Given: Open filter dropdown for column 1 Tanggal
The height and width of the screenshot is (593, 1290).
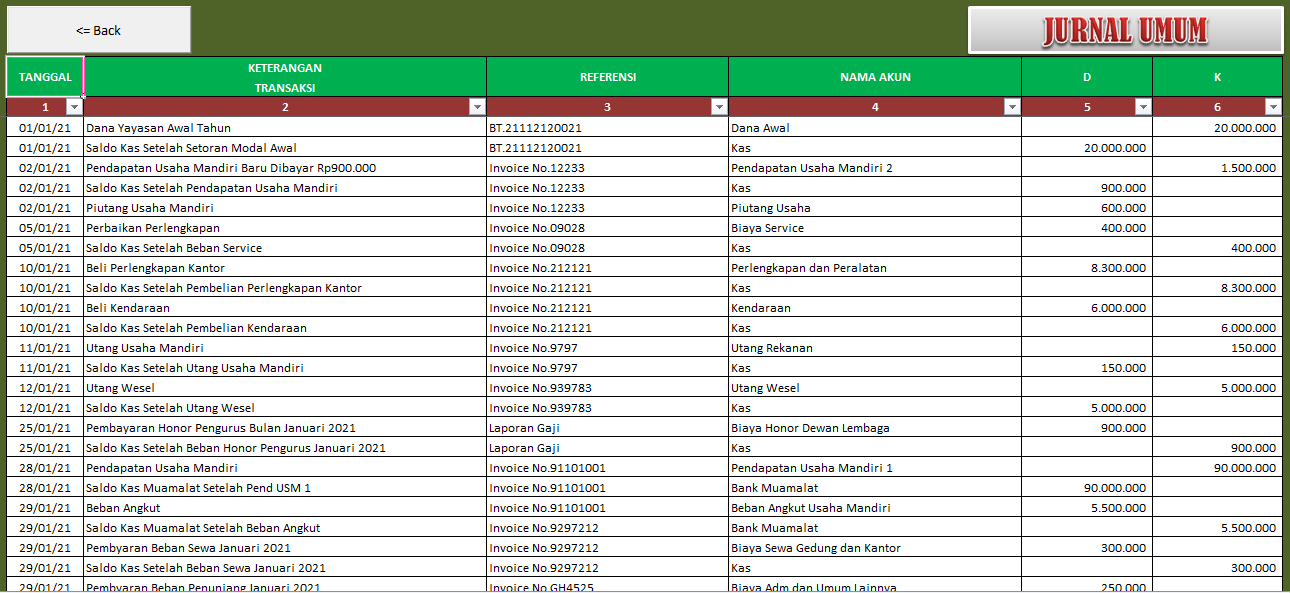Looking at the screenshot, I should pos(74,107).
